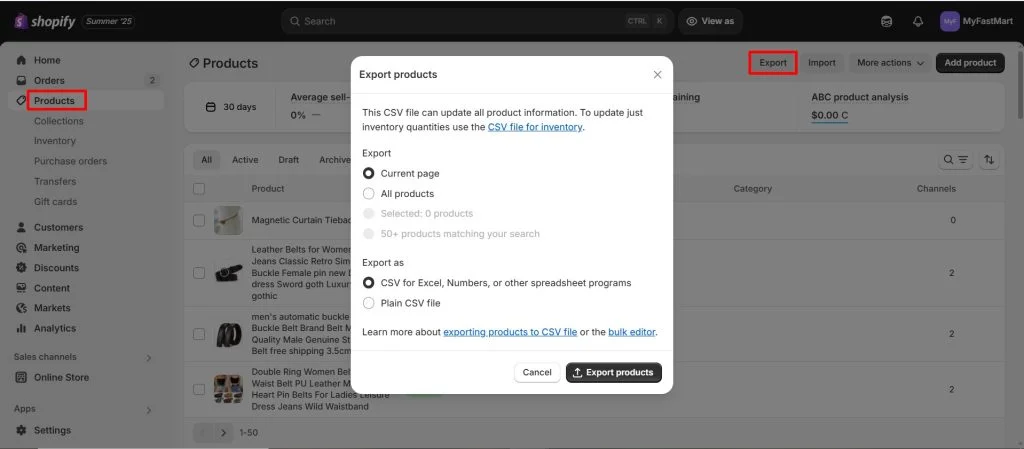The image size is (1024, 449).
Task: Open the 30 days calendar selector
Action: pyautogui.click(x=231, y=107)
